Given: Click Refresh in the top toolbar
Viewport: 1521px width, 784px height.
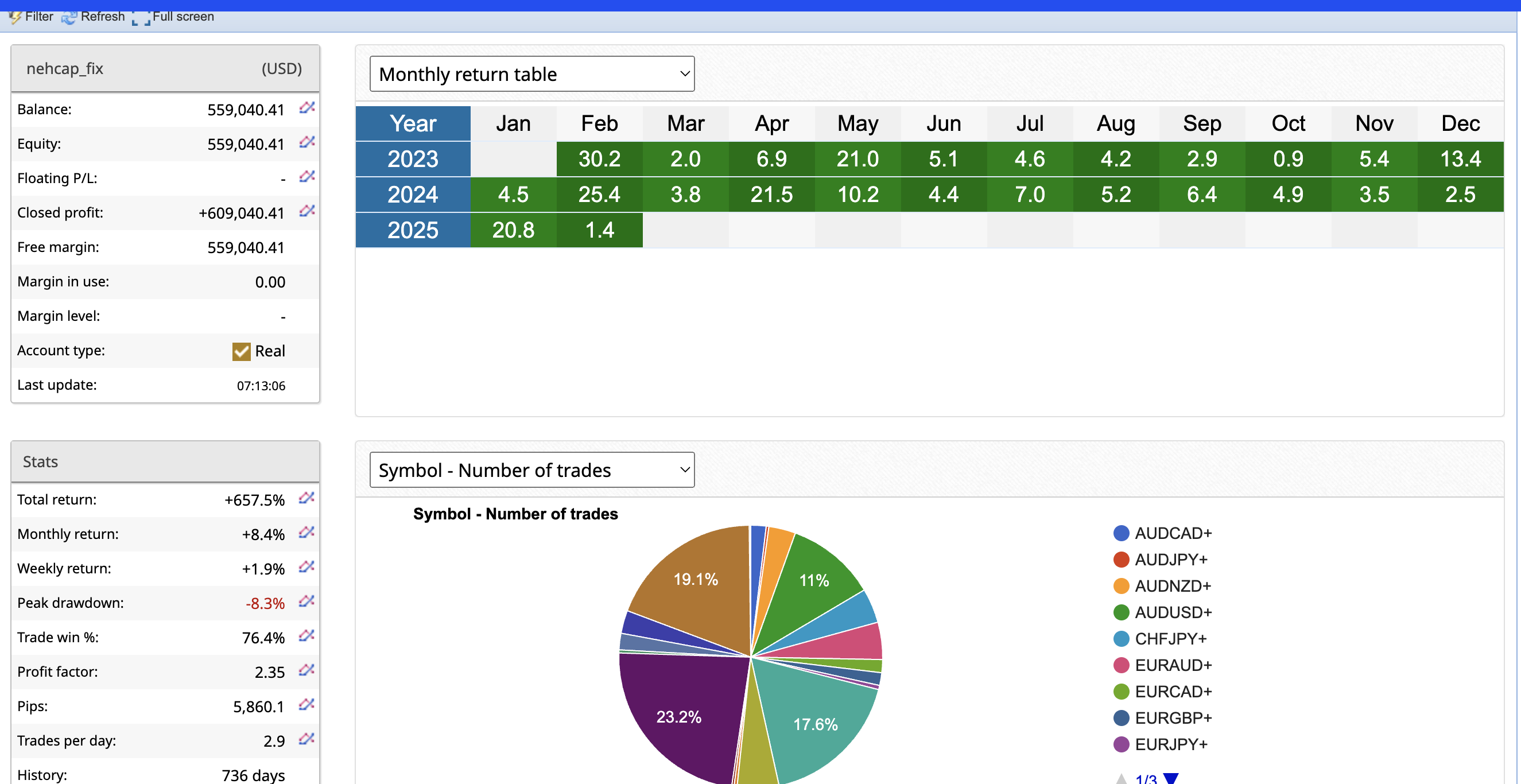Looking at the screenshot, I should click(x=95, y=17).
